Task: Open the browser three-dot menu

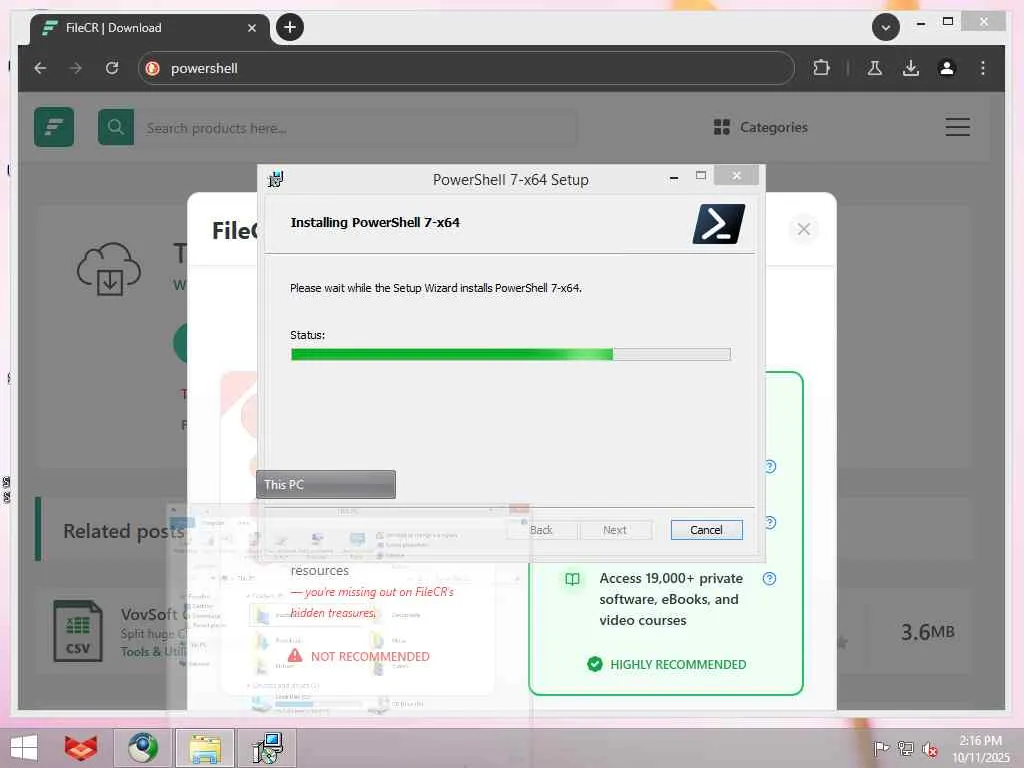Action: click(x=983, y=68)
